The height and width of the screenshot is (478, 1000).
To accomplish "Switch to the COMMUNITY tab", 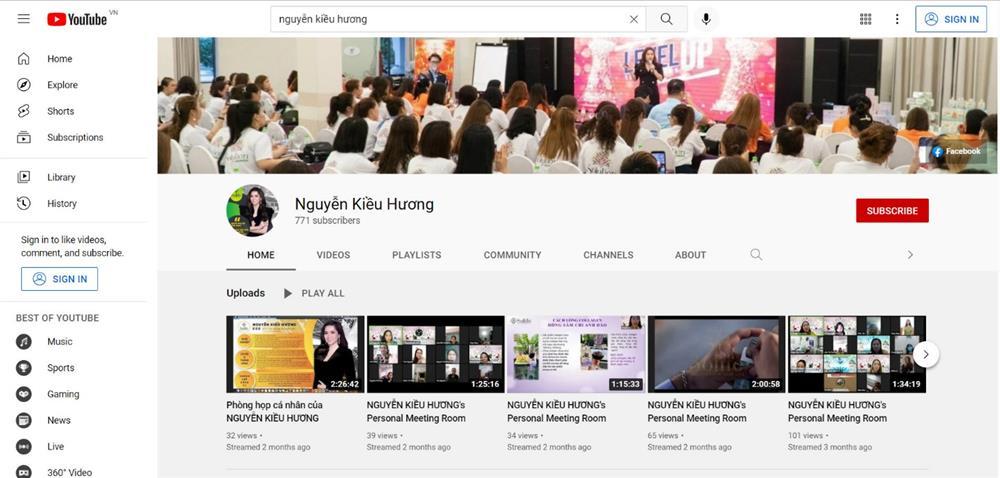I will pyautogui.click(x=512, y=255).
